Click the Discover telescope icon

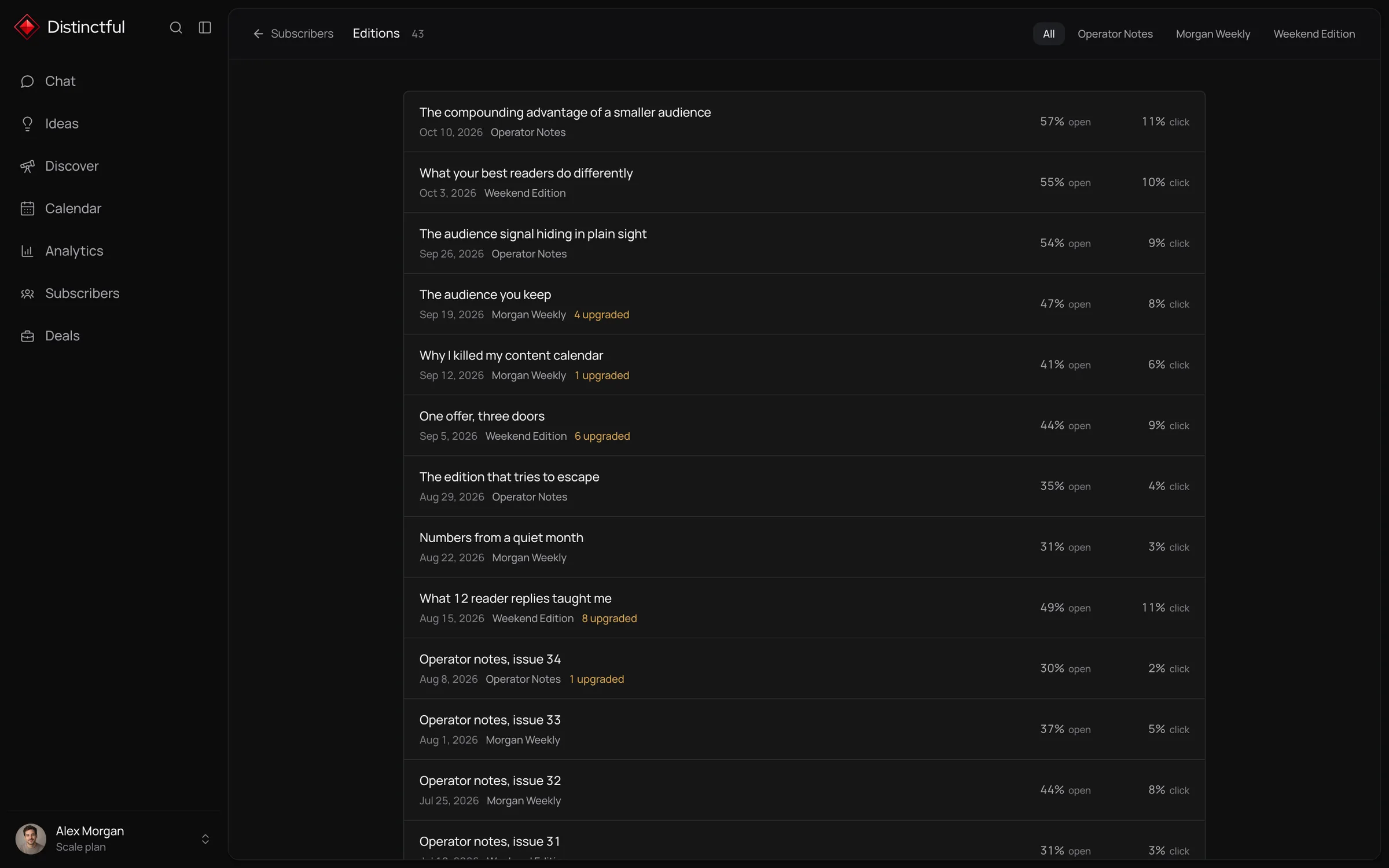point(27,166)
